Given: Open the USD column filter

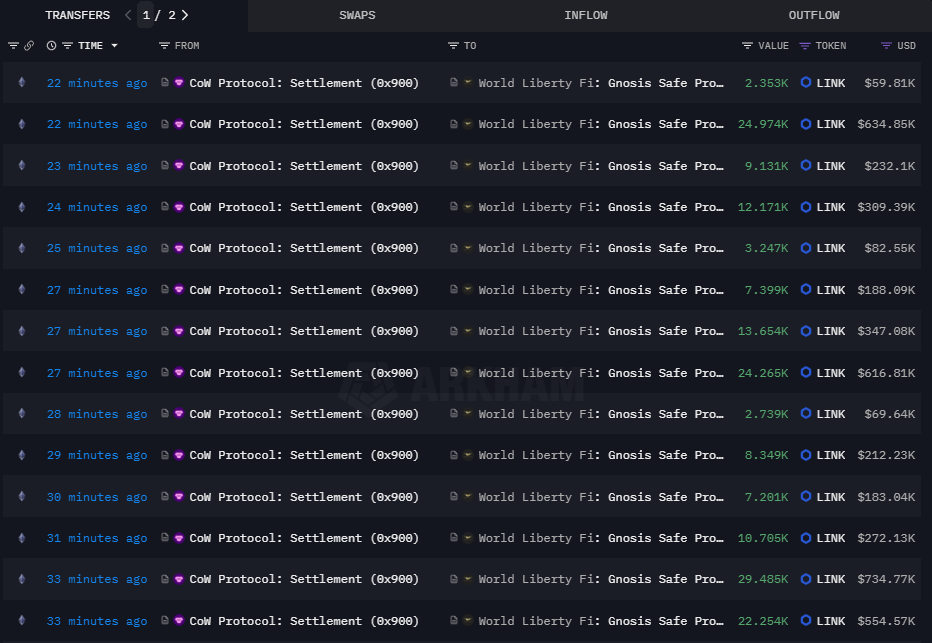Looking at the screenshot, I should tap(886, 46).
